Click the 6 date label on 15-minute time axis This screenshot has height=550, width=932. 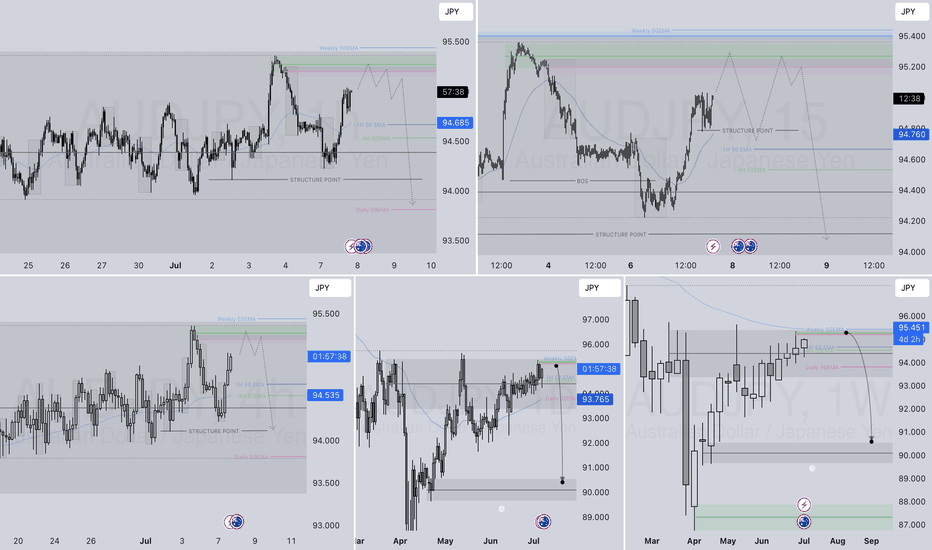click(x=631, y=266)
